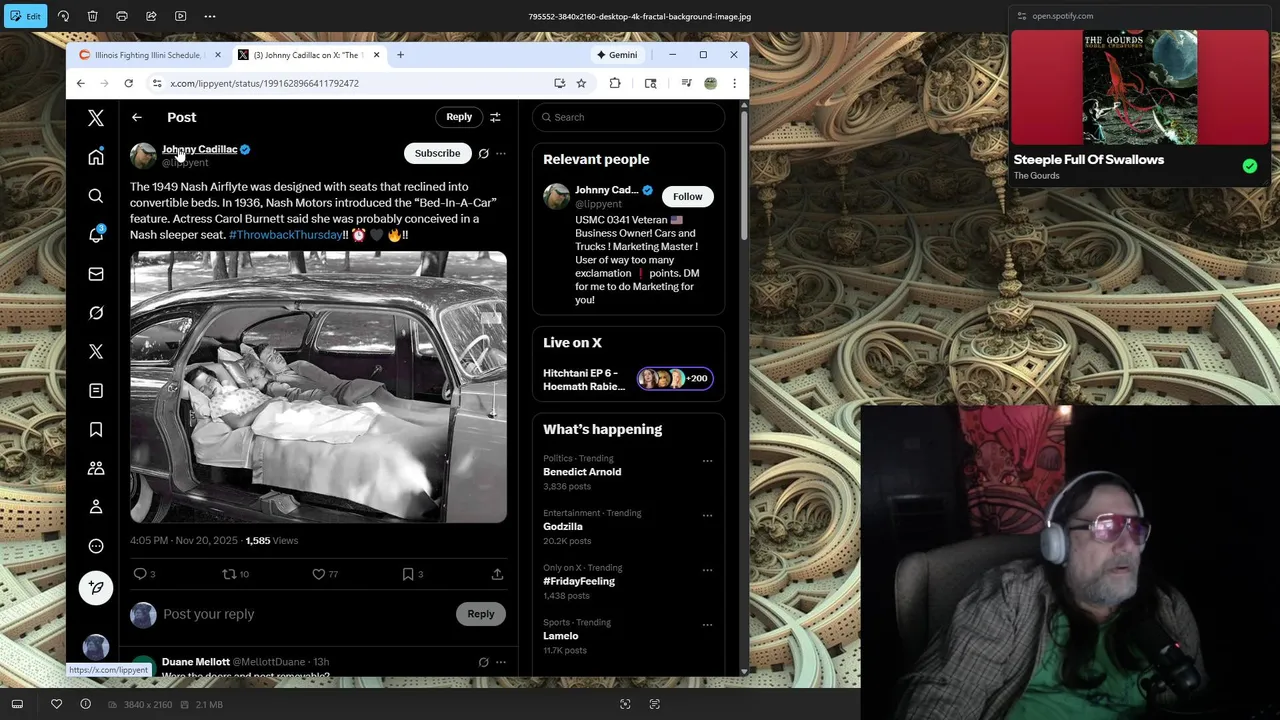This screenshot has height=720, width=1280.
Task: Click Grok explain icon beside Subscribe
Action: 483,154
